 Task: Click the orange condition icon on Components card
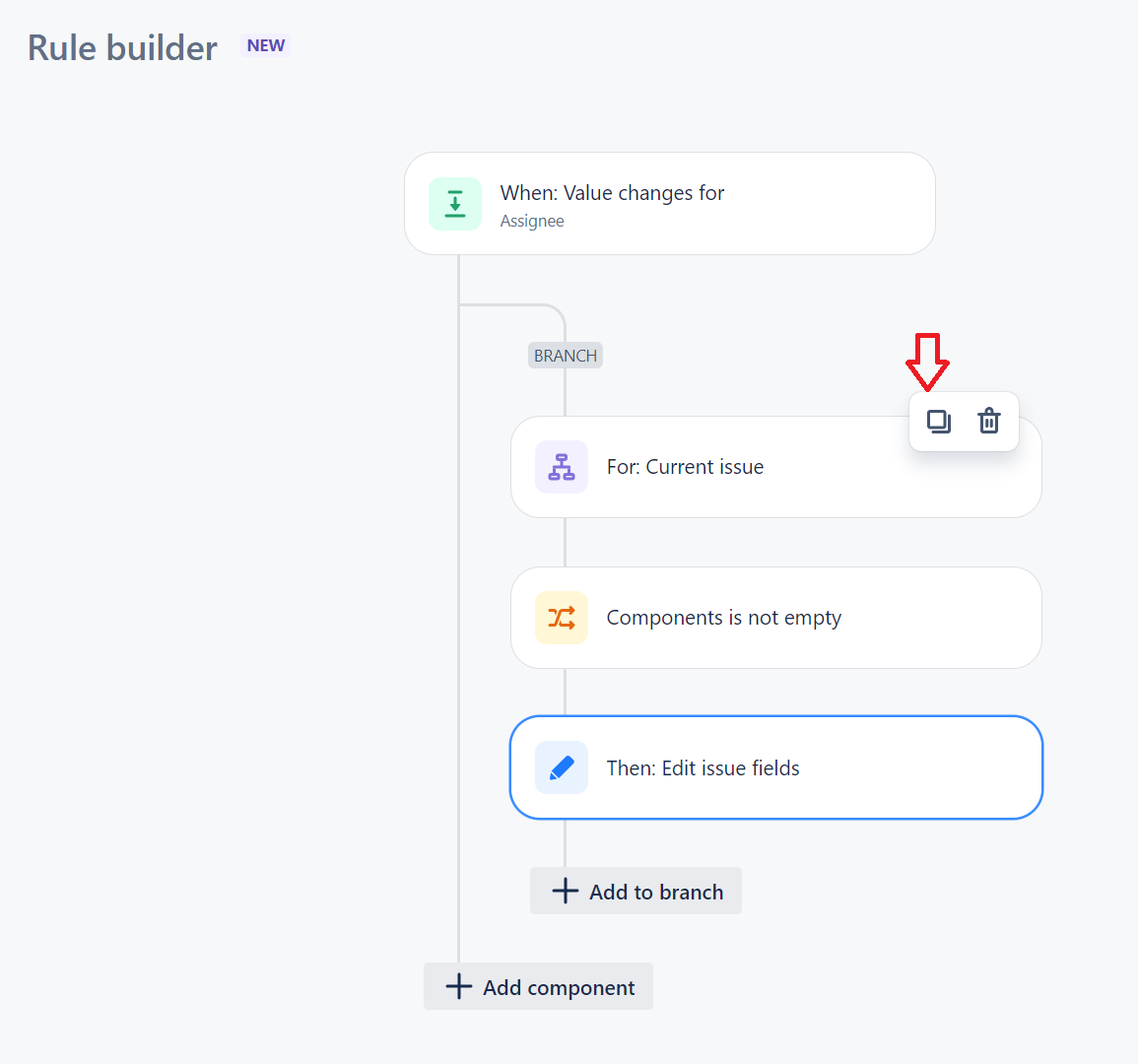click(561, 618)
